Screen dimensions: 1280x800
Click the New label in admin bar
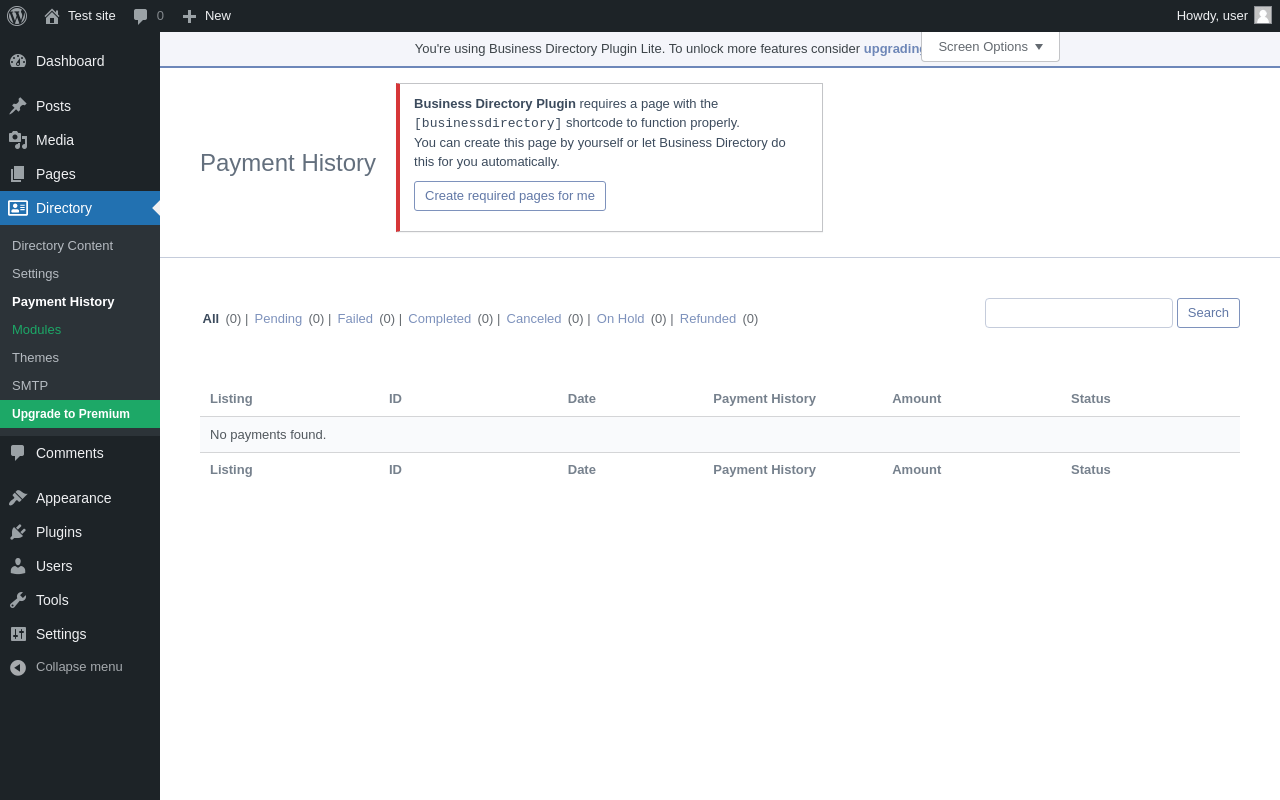(218, 15)
